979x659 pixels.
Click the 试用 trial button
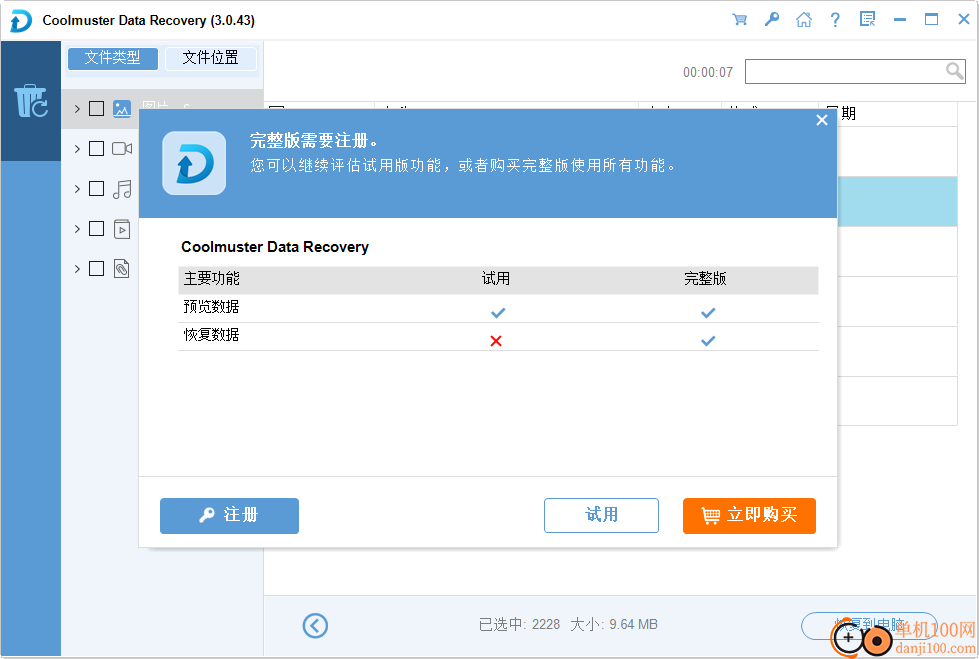601,515
